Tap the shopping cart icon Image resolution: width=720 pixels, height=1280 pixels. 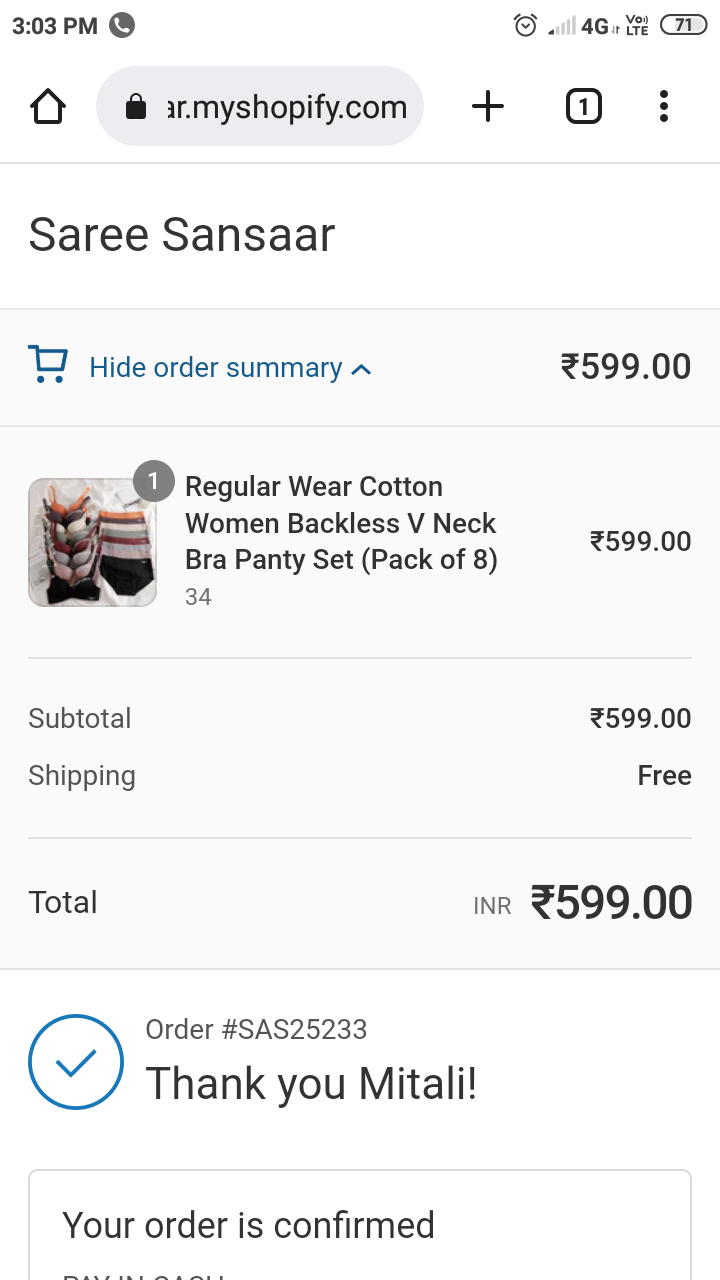[x=48, y=365]
